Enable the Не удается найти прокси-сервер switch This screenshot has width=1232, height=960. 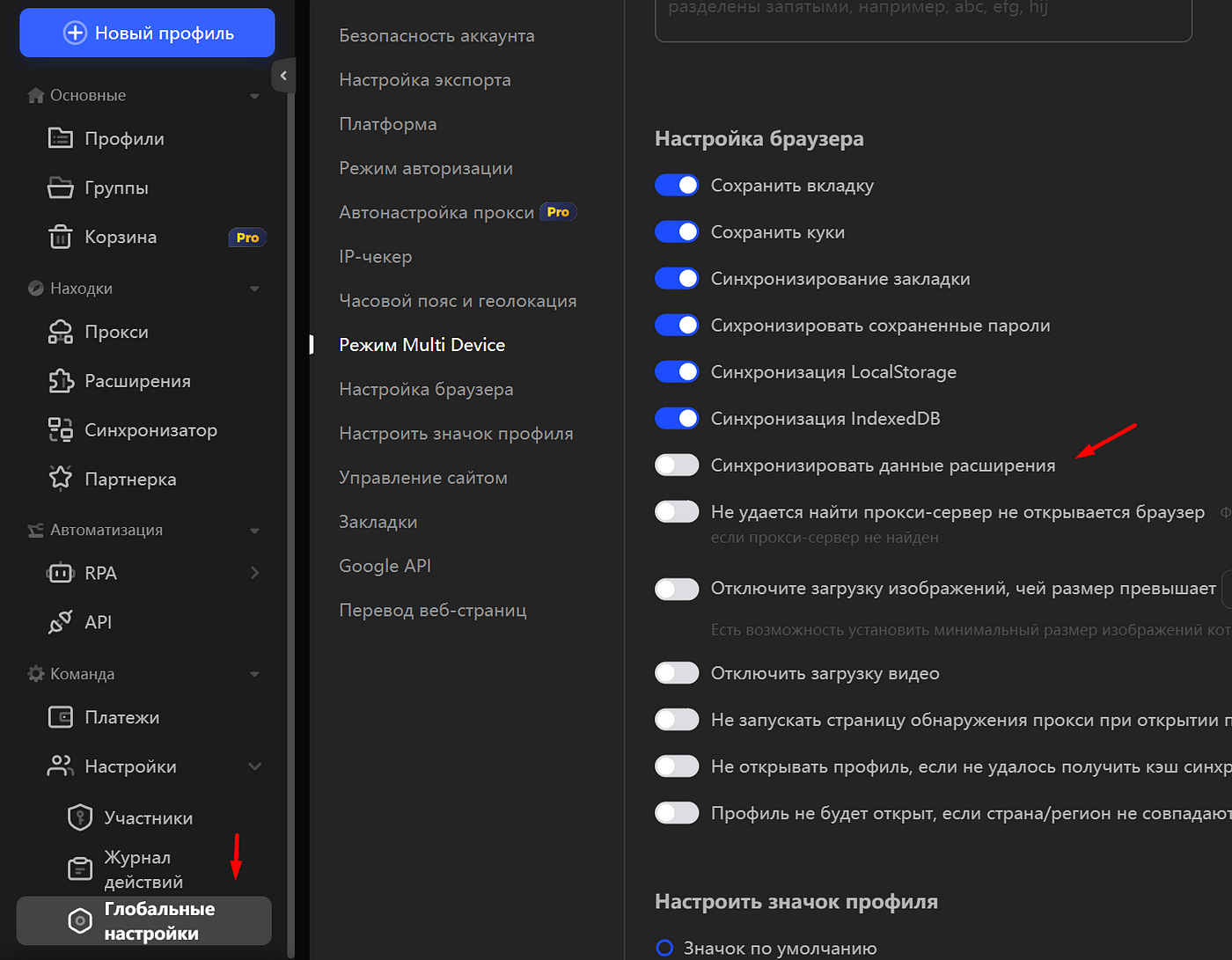coord(677,511)
